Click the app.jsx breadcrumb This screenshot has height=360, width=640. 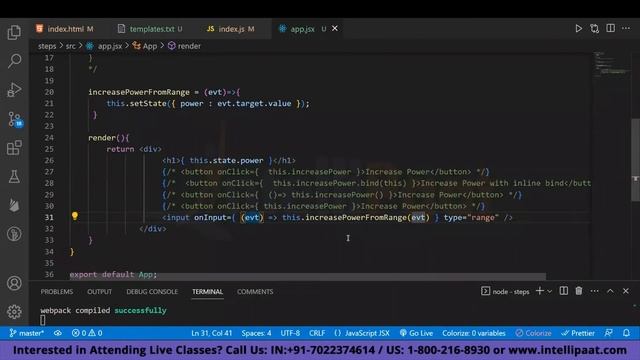click(x=104, y=46)
